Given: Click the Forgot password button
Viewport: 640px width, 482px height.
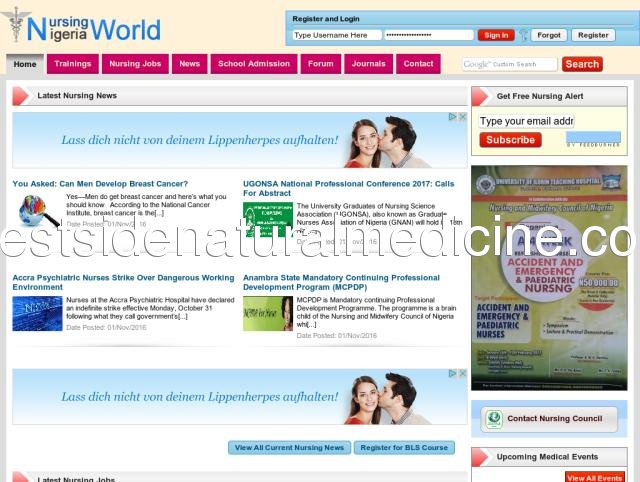Looking at the screenshot, I should tap(549, 35).
